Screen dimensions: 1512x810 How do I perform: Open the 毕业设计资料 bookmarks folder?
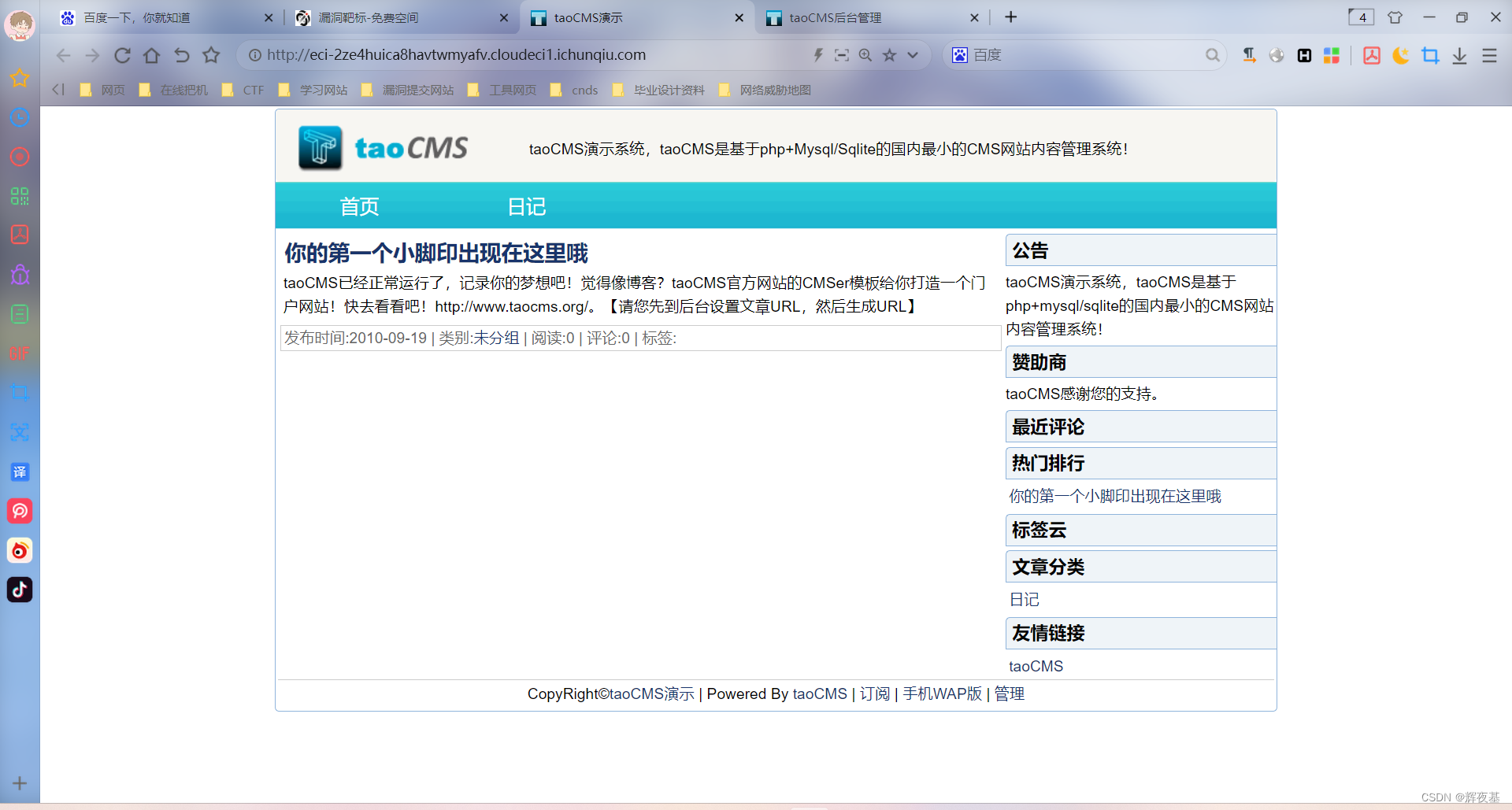pos(658,91)
